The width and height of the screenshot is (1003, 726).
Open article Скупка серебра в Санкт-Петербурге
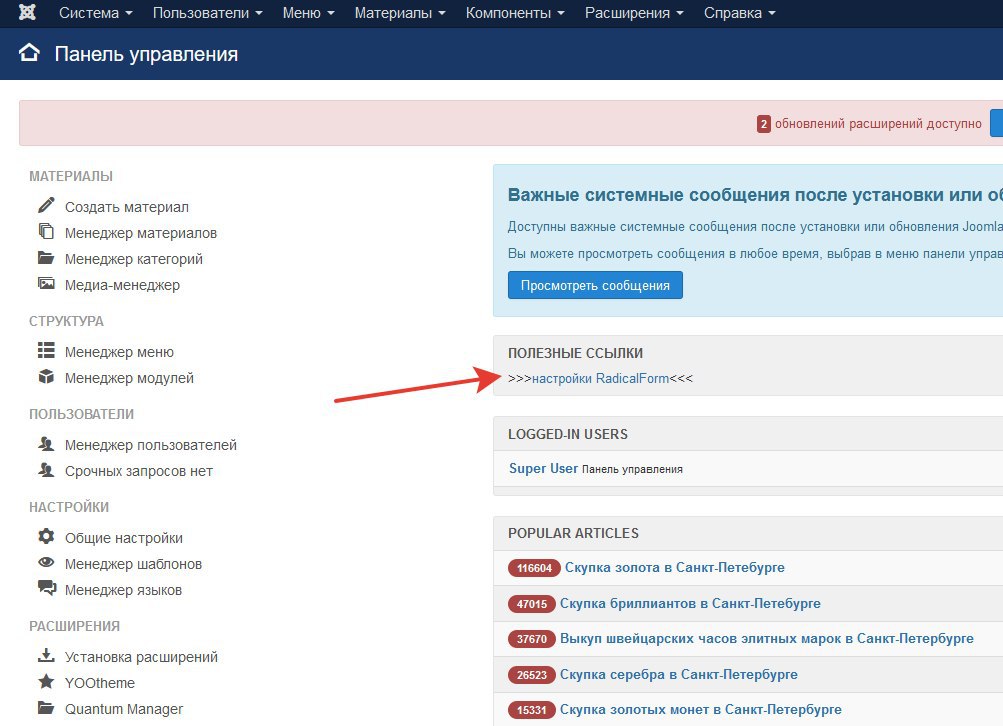tap(678, 674)
